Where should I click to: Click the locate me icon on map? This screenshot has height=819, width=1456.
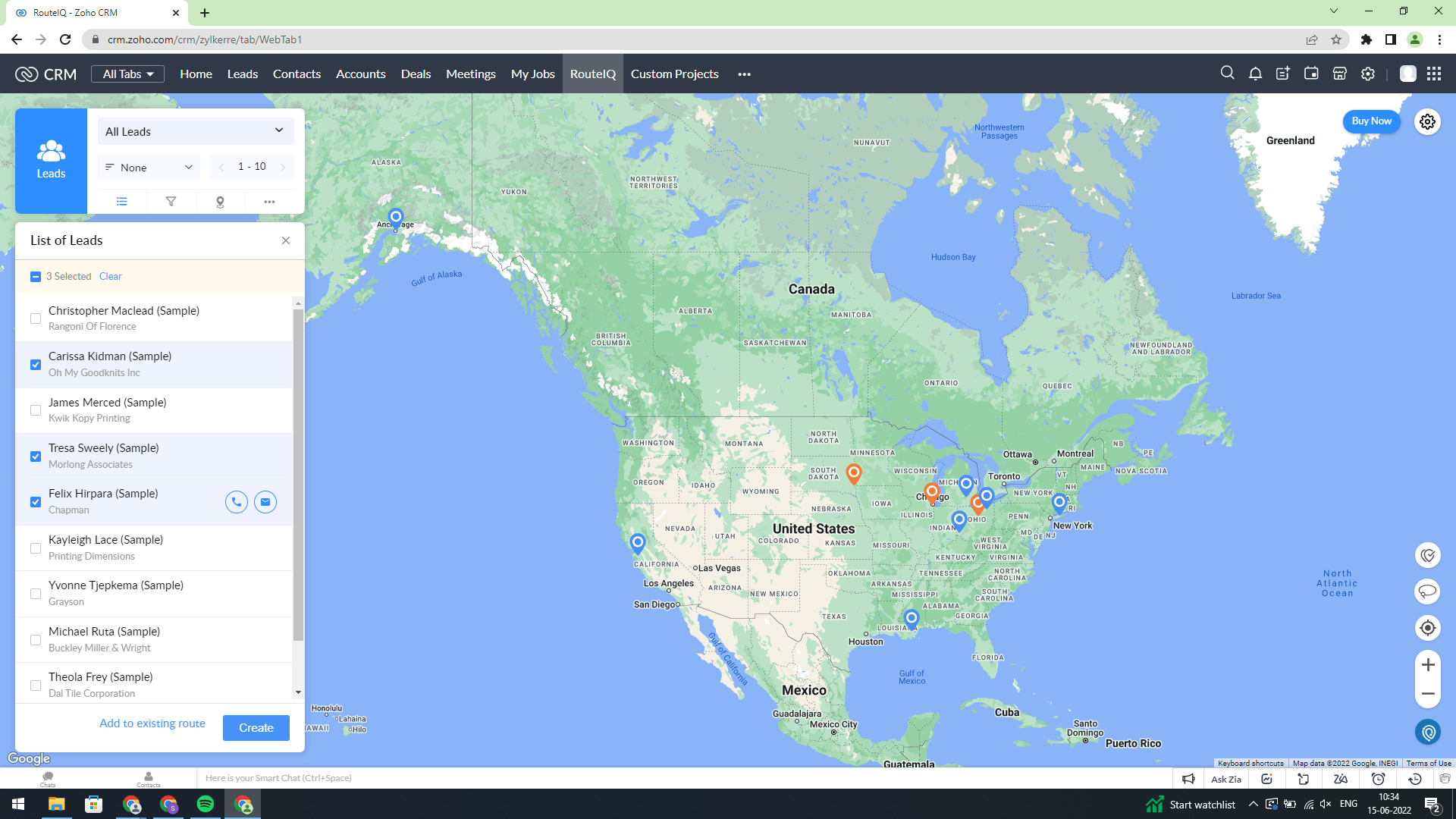click(x=1429, y=628)
